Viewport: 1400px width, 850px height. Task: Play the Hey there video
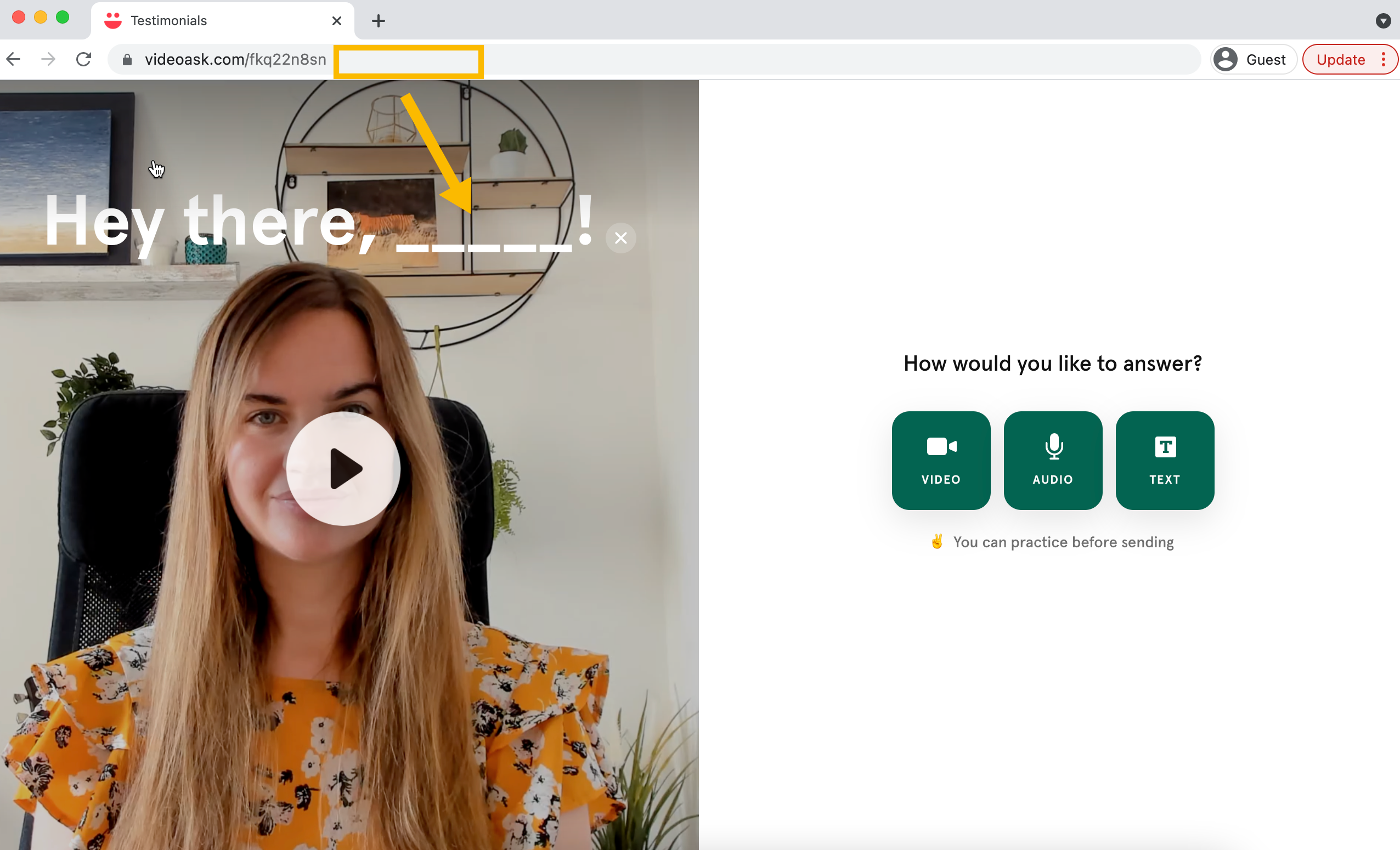[343, 468]
